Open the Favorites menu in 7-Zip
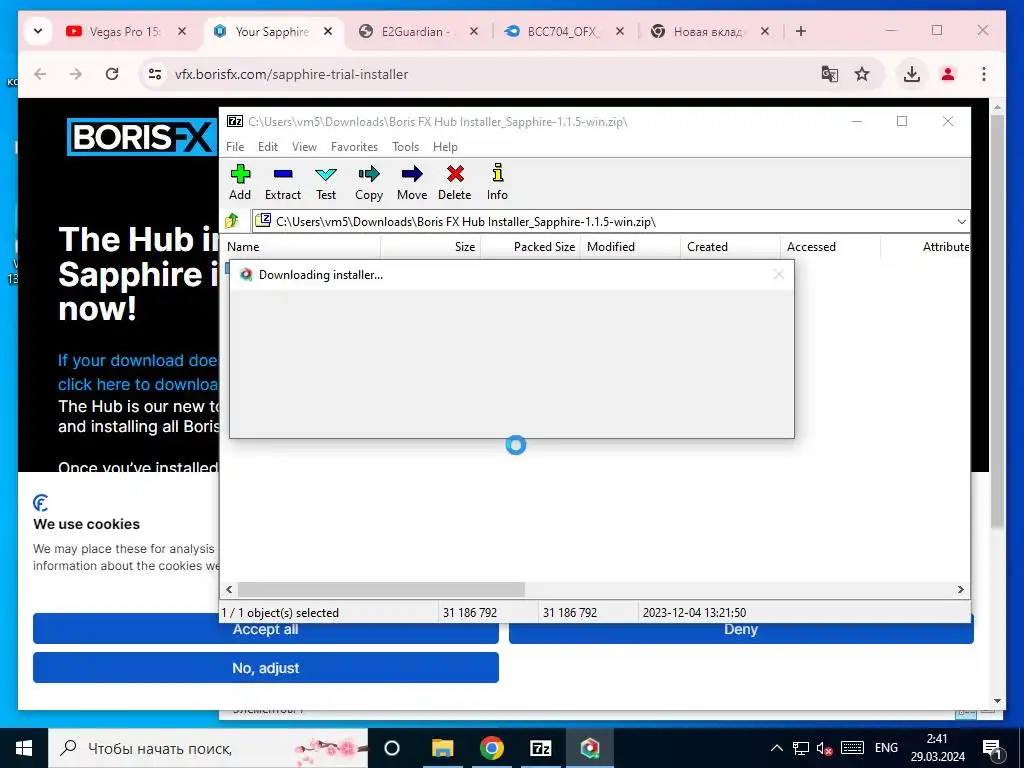Viewport: 1024px width, 768px height. (354, 147)
